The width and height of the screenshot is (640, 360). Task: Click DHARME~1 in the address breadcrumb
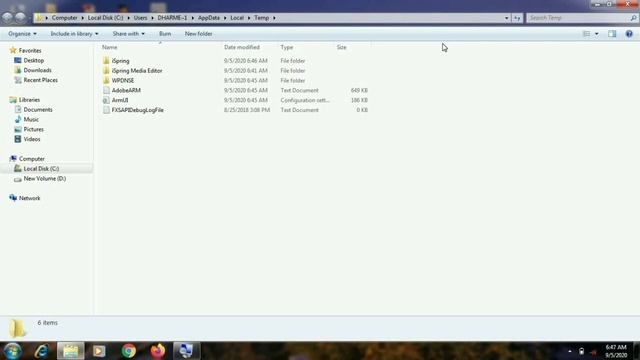(172, 18)
